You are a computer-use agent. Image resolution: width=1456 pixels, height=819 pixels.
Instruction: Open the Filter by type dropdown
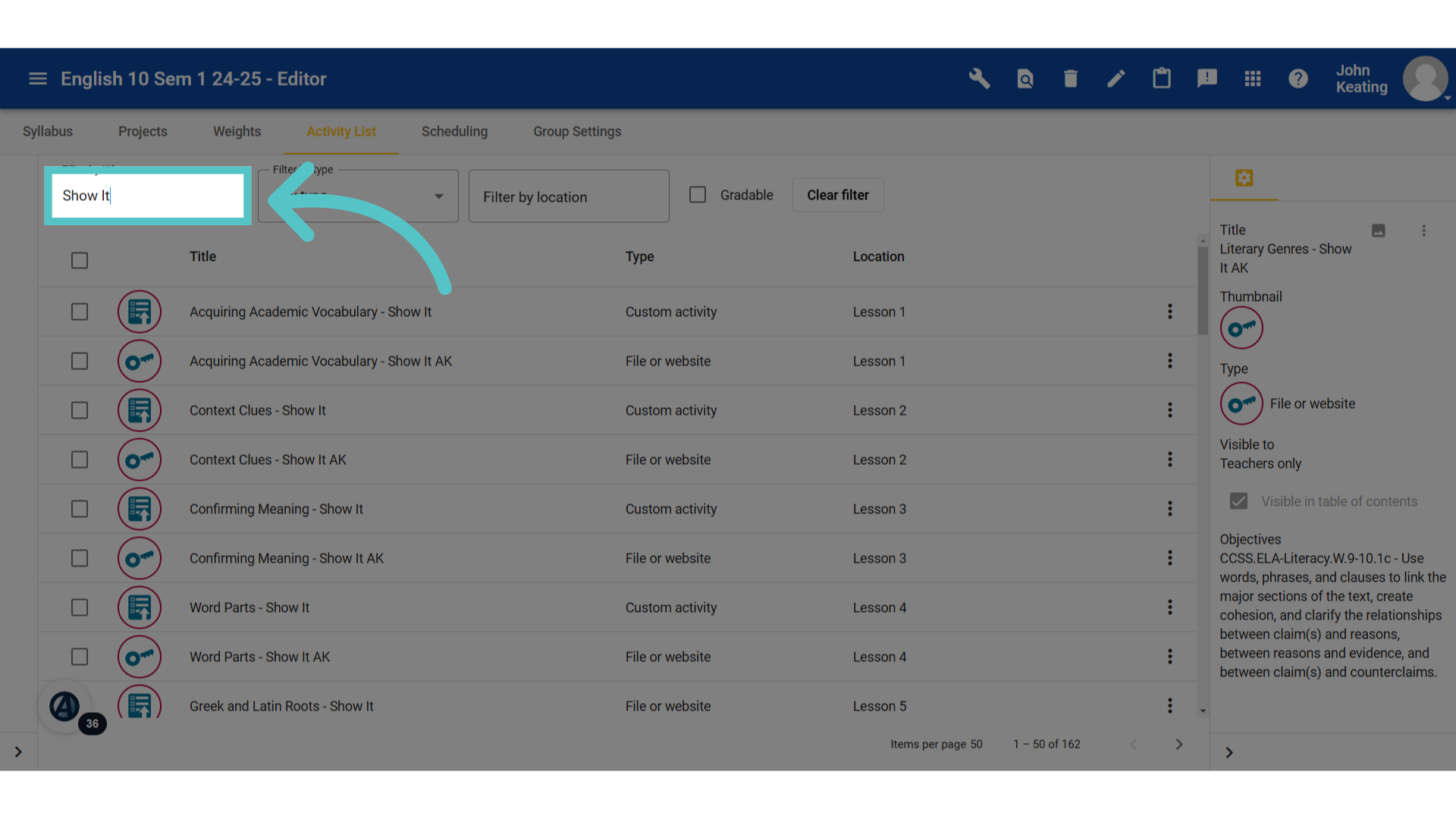[358, 196]
